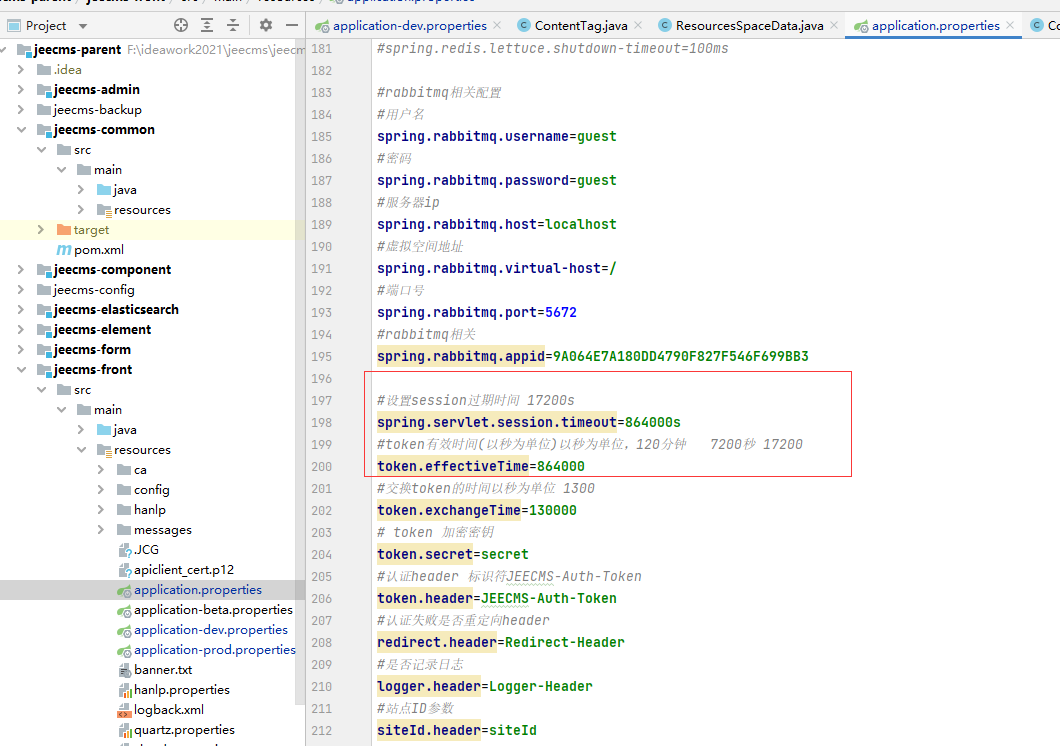Click the Expand All icon in Project panel
This screenshot has width=1060, height=746.
click(207, 25)
